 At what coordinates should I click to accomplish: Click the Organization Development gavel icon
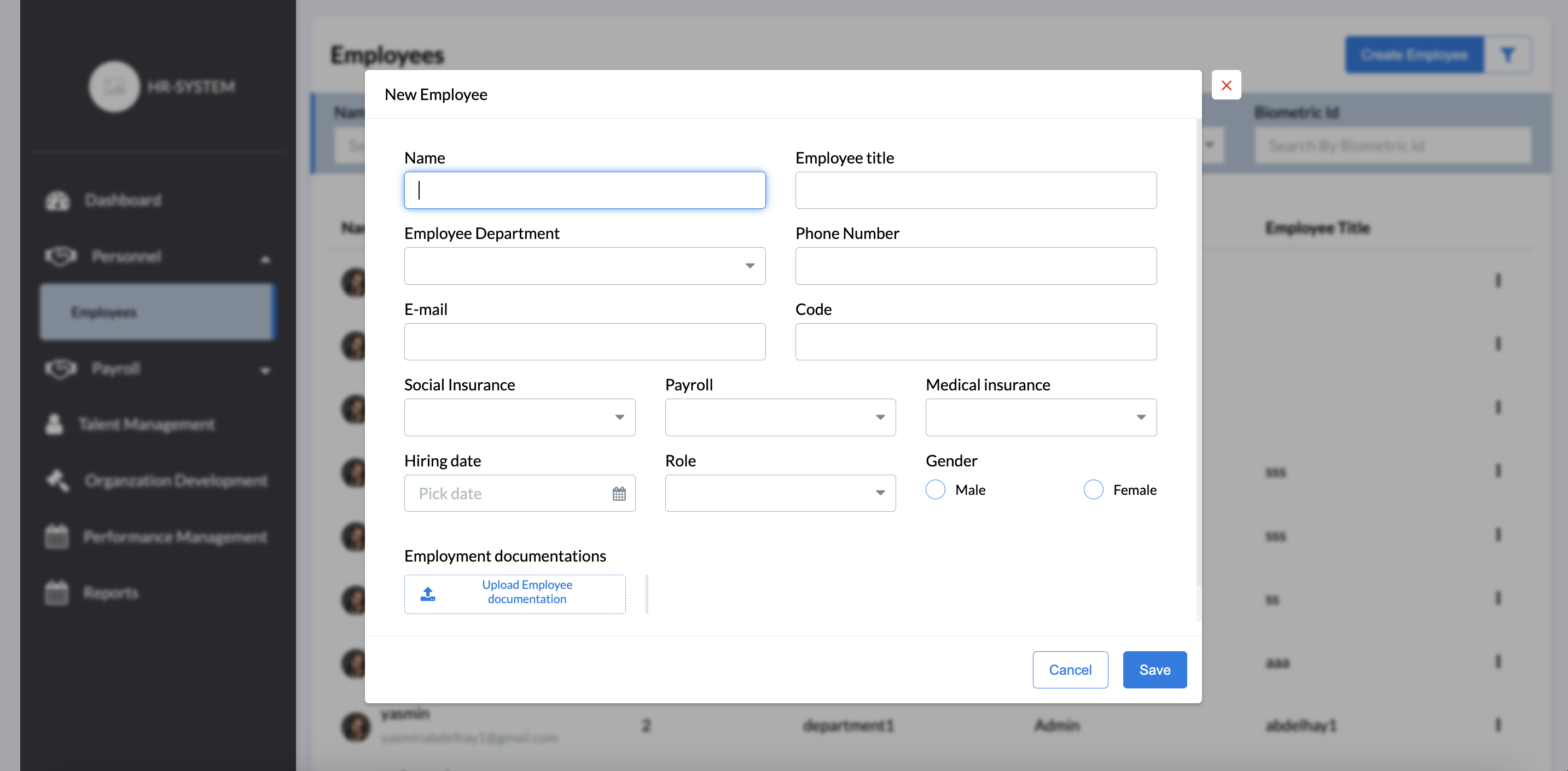(58, 480)
